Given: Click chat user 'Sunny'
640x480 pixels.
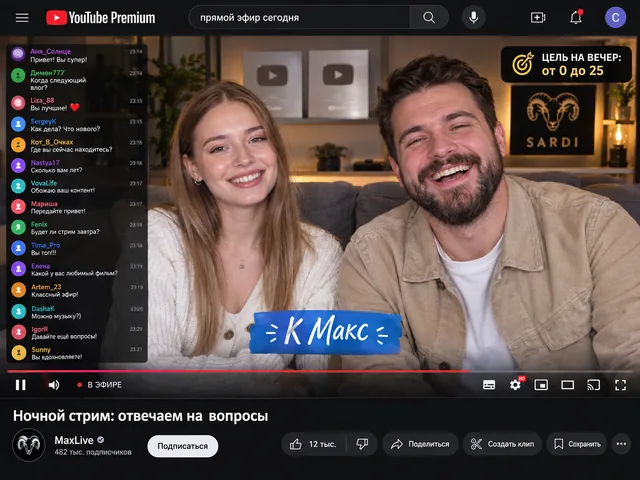Looking at the screenshot, I should point(41,349).
